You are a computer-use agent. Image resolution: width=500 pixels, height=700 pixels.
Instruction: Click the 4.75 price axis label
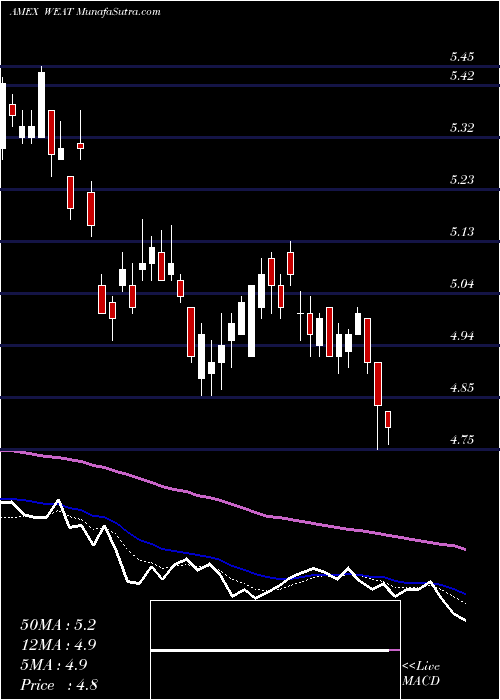click(x=462, y=440)
